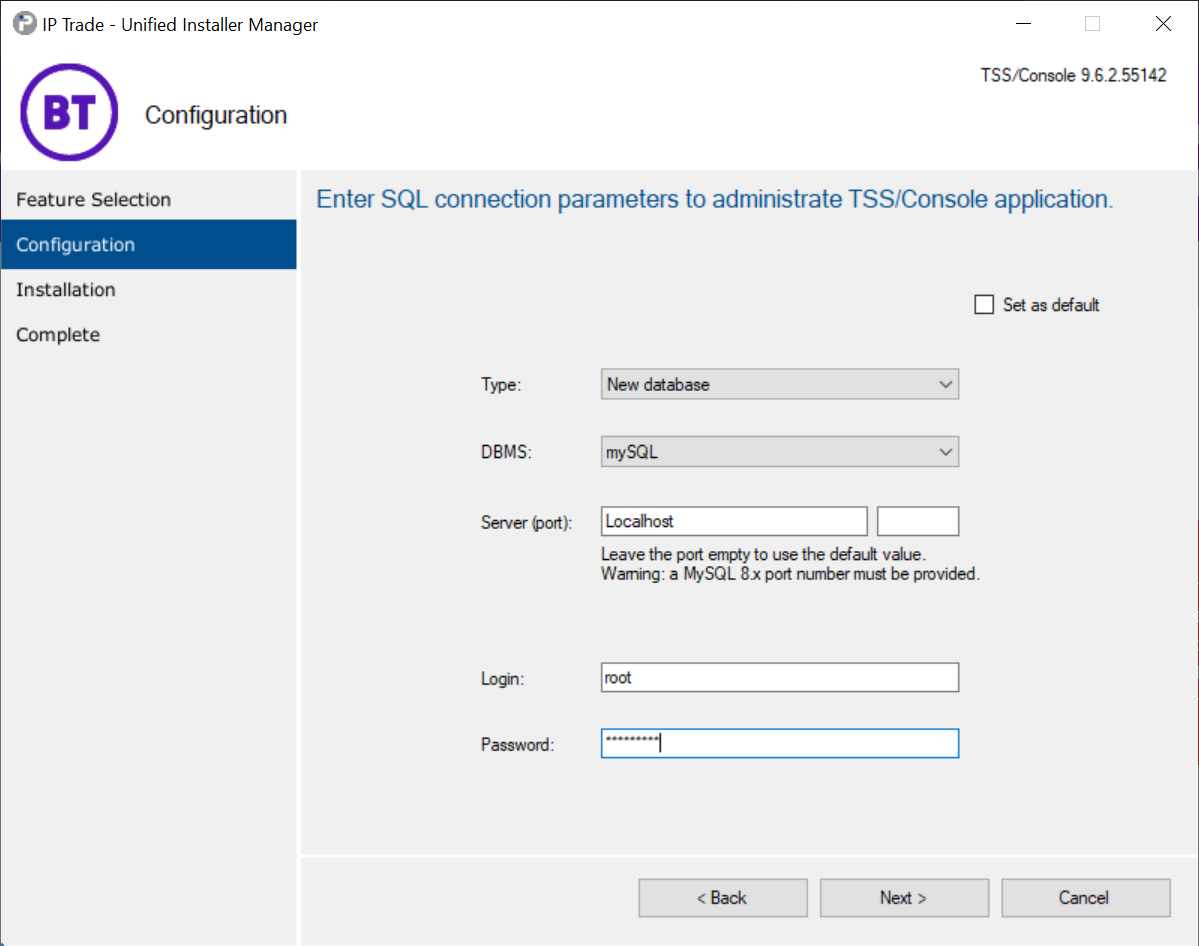
Task: Click the DBMS: label
Action: [x=505, y=452]
